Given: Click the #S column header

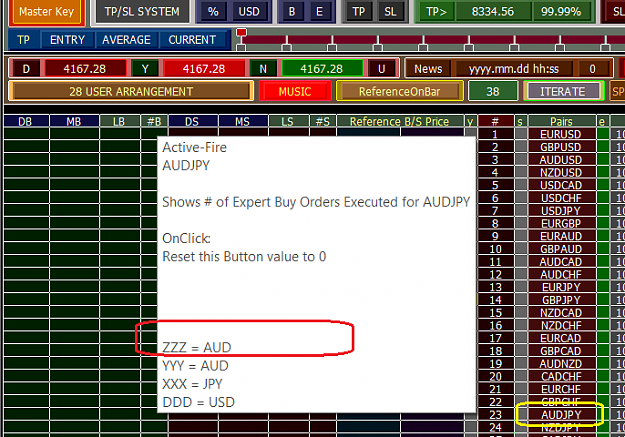Looking at the screenshot, I should click(323, 121).
